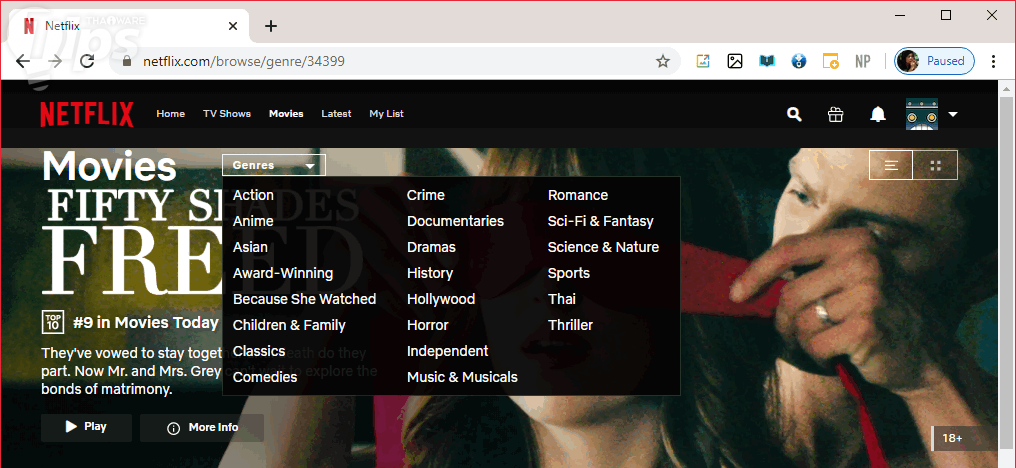Open the NP browser extension

[x=862, y=61]
